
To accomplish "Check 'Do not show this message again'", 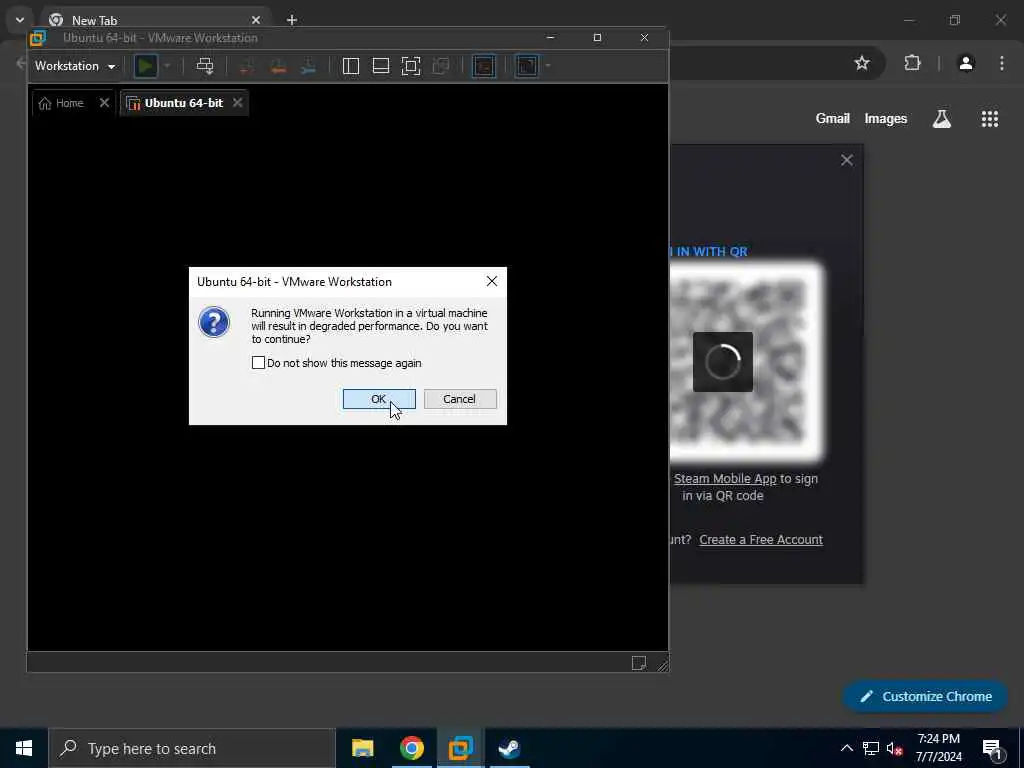I will point(259,362).
